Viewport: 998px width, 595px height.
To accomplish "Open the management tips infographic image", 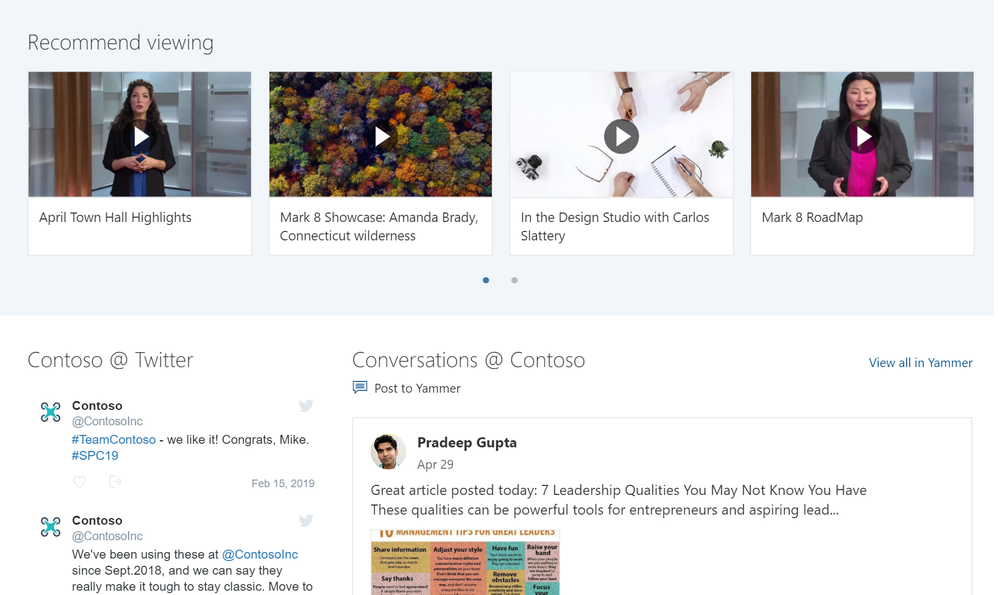I will pos(465,563).
